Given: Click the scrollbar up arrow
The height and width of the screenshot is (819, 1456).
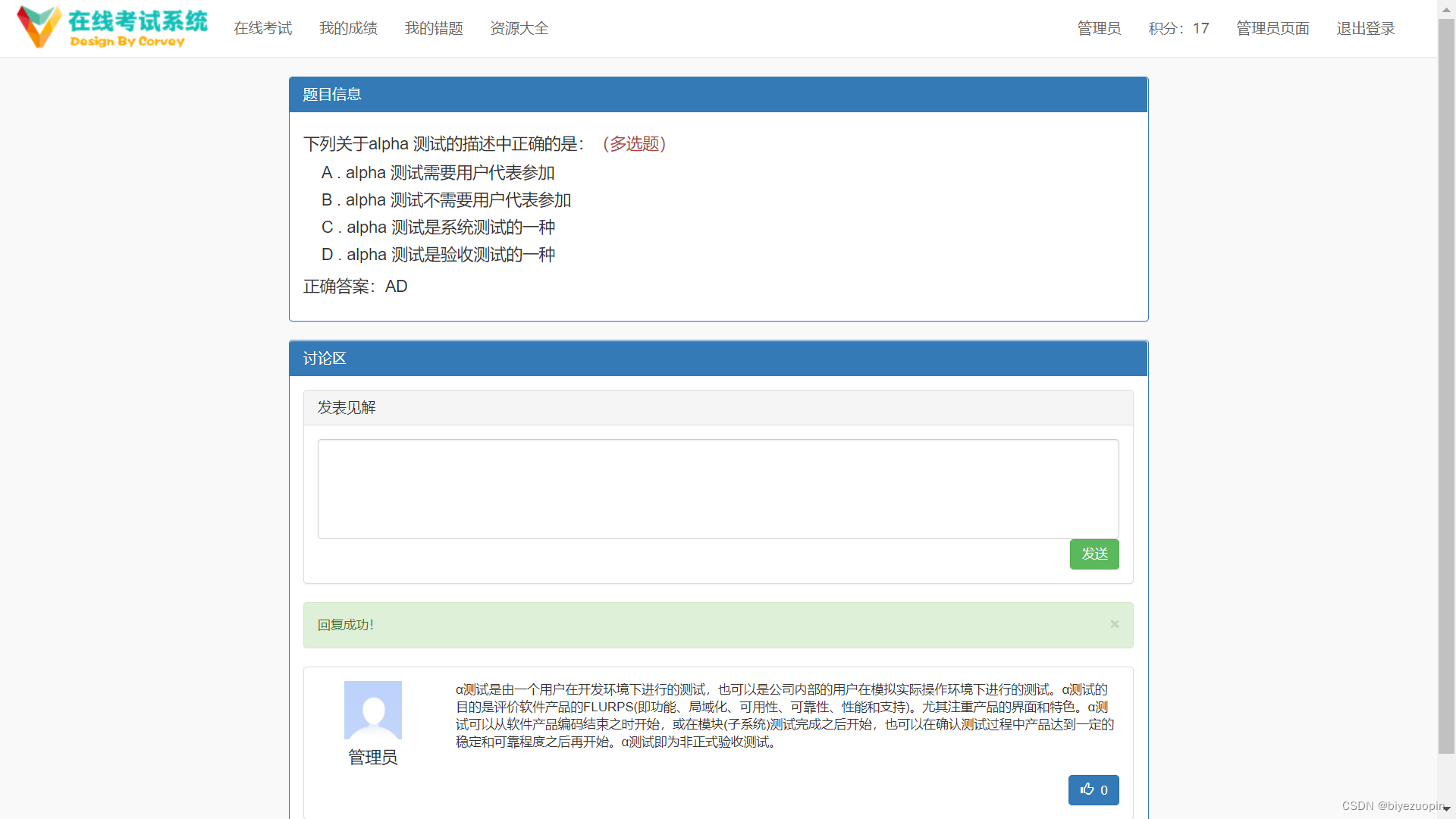Looking at the screenshot, I should [1447, 8].
